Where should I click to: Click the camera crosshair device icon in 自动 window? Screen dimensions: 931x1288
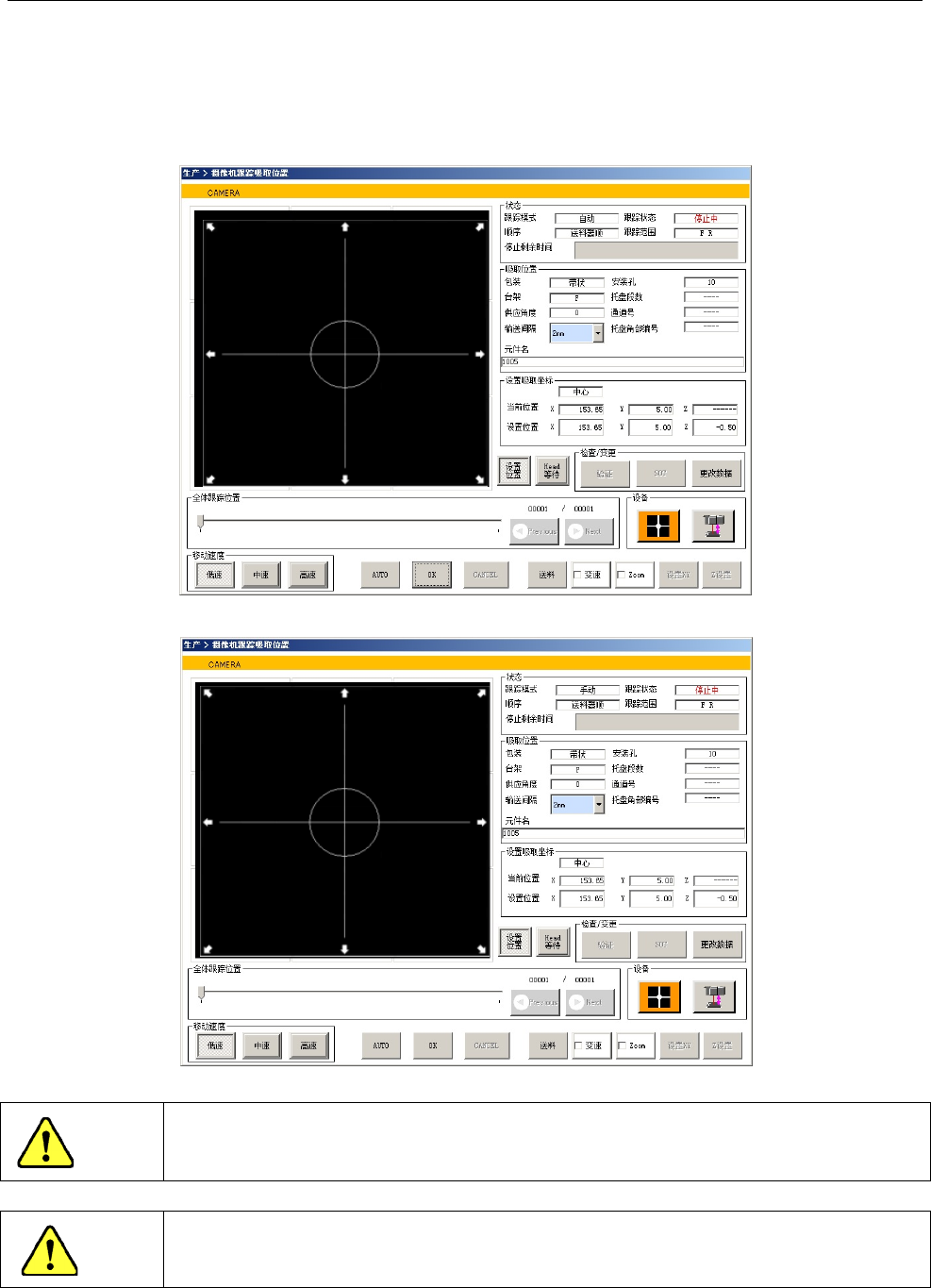[x=658, y=526]
